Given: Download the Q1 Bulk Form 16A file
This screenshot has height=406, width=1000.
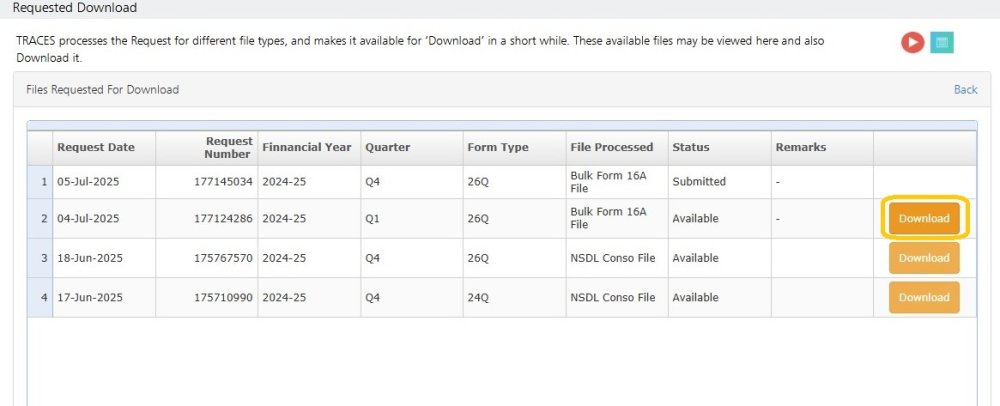Looking at the screenshot, I should click(924, 219).
